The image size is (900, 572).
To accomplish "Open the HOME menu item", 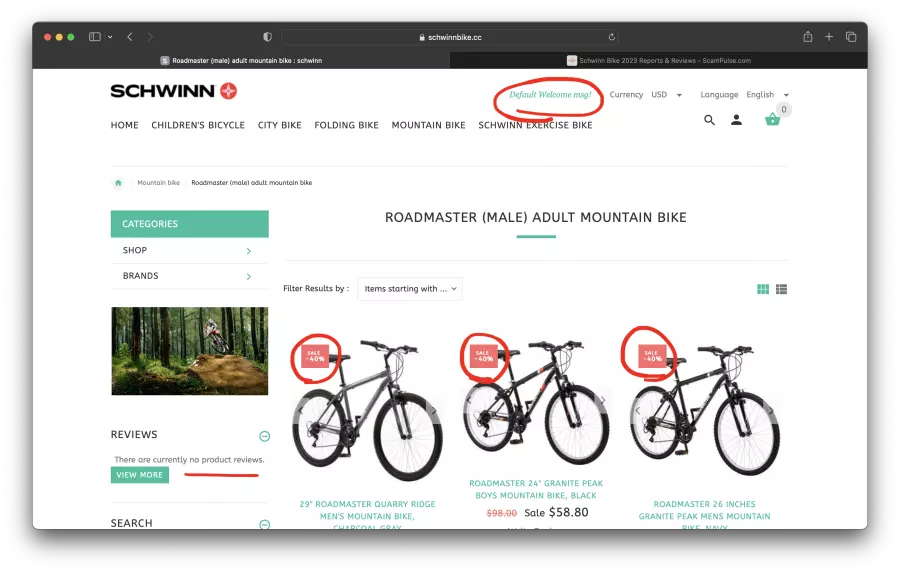I will coord(125,125).
